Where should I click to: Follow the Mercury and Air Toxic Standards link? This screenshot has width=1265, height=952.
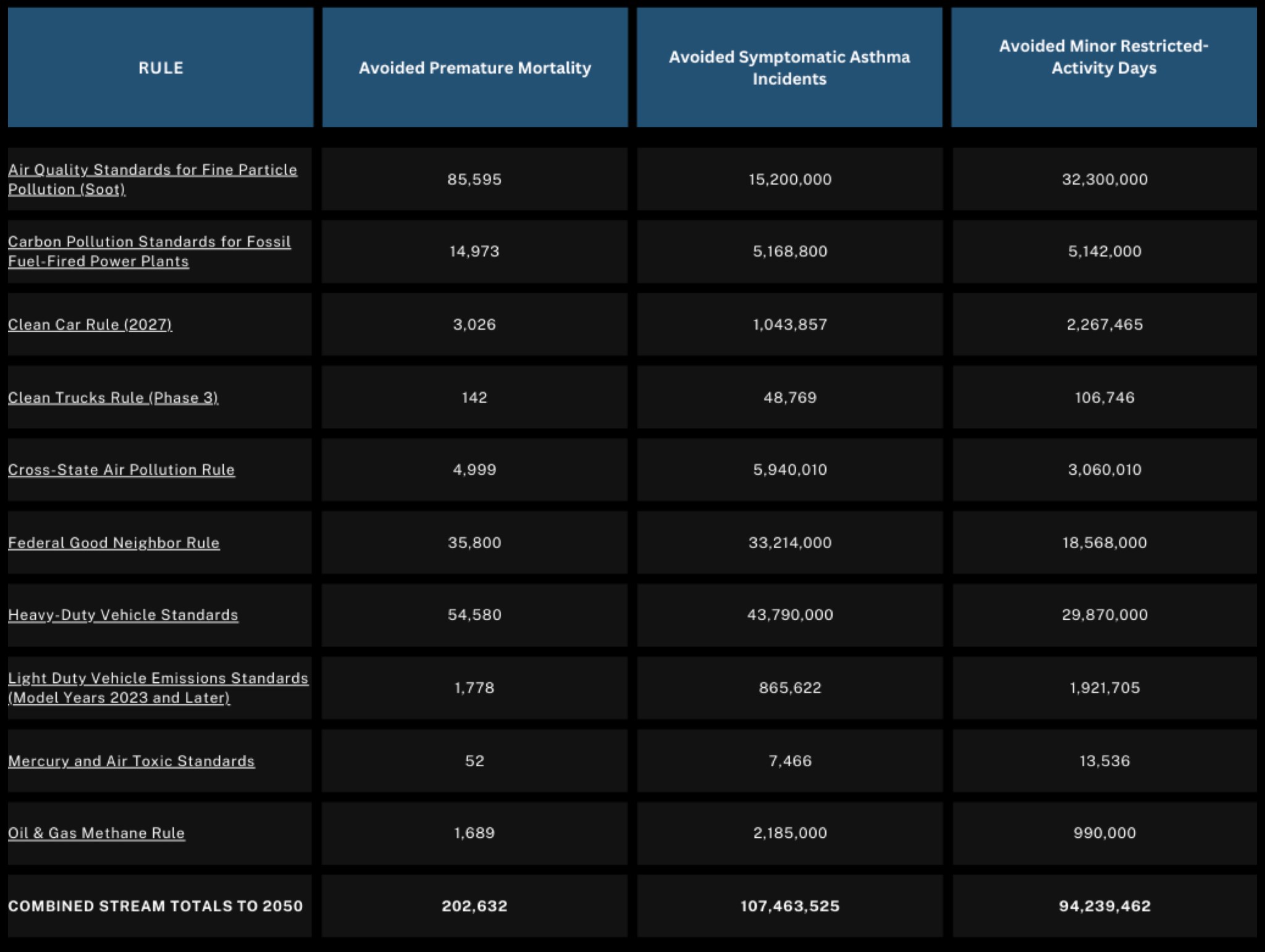tap(131, 761)
